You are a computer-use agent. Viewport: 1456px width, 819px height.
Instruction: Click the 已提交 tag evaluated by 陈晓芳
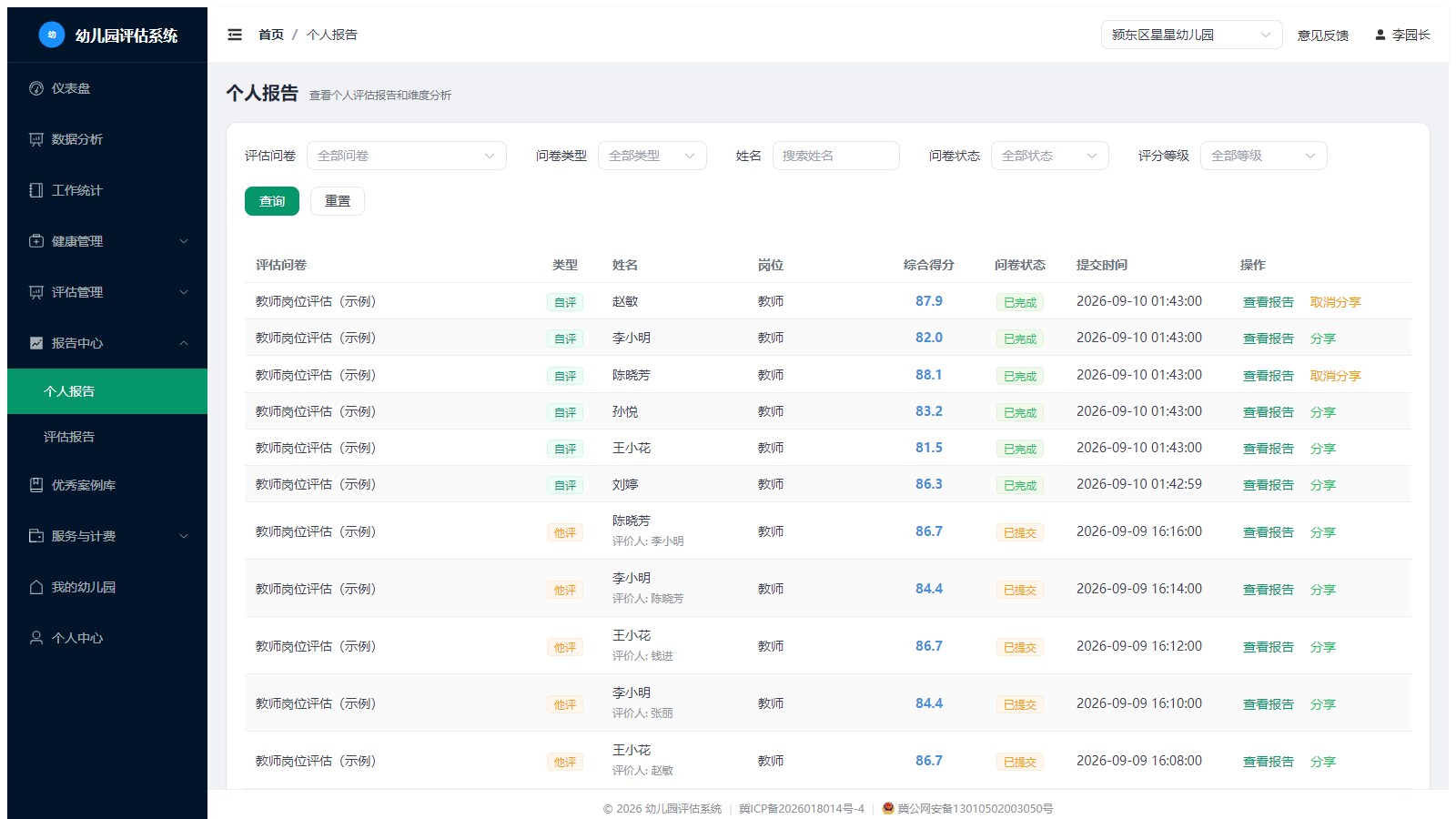(x=1020, y=590)
